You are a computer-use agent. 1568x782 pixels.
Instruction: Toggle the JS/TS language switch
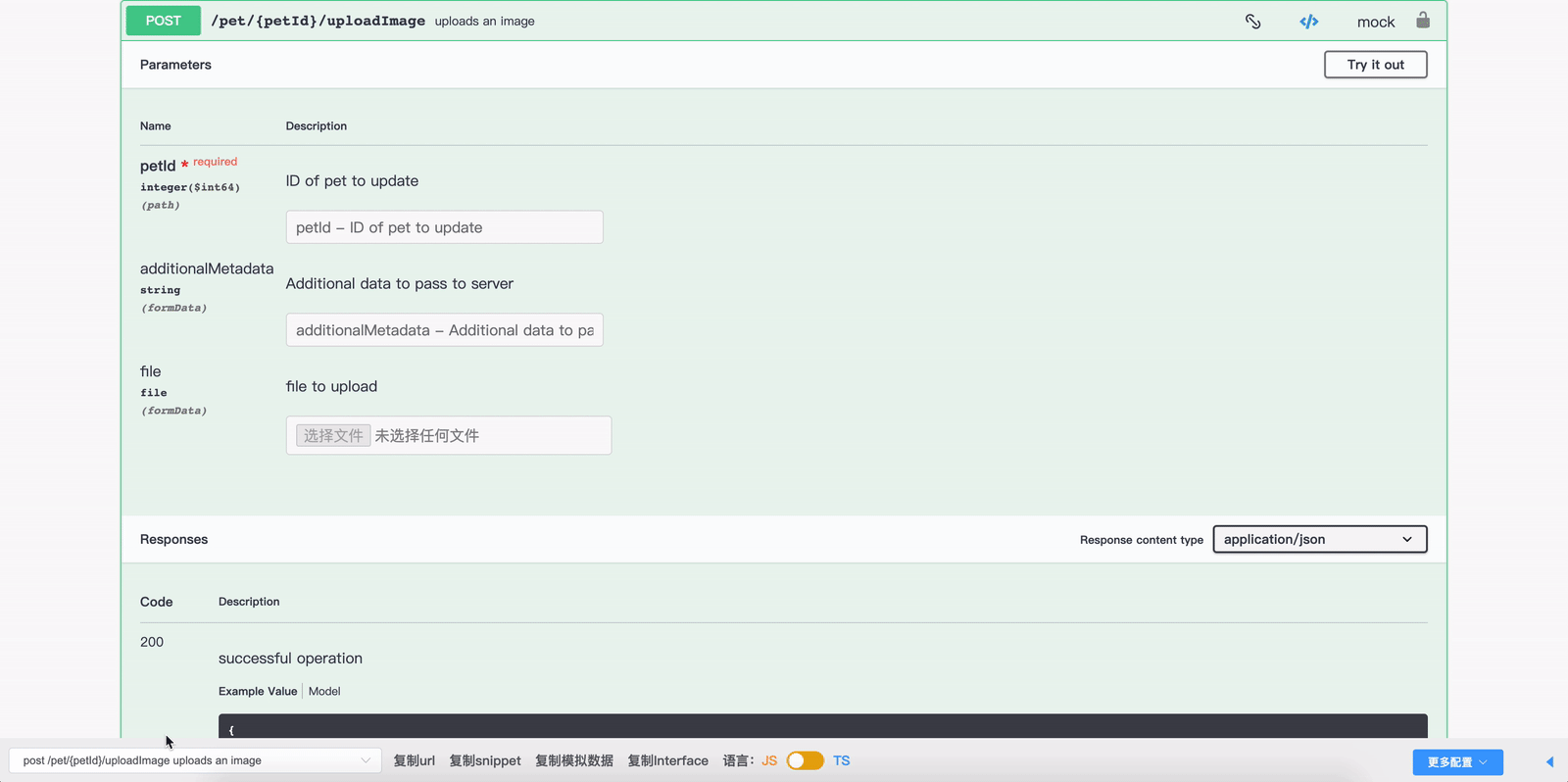point(805,761)
